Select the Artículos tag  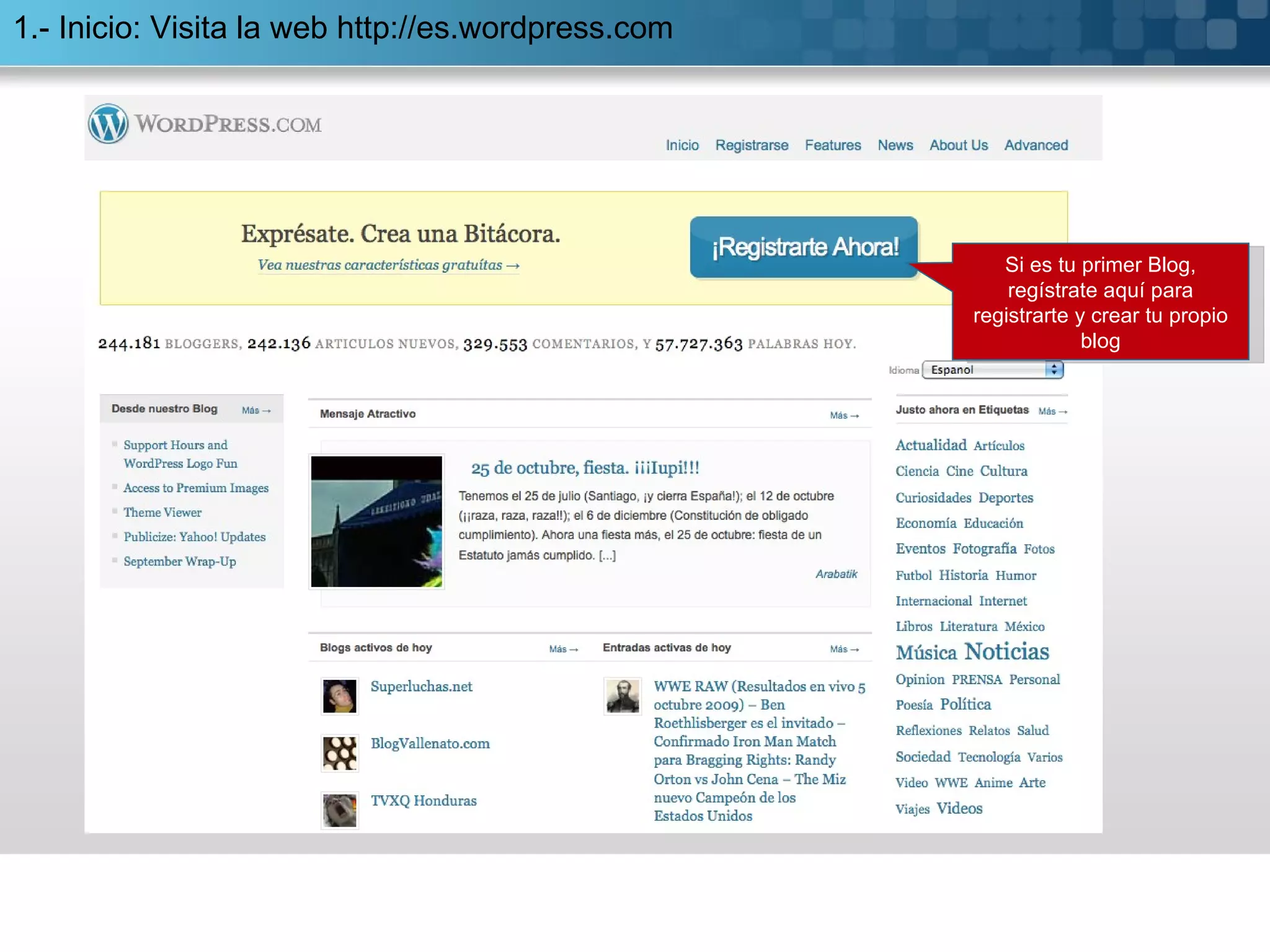pos(998,446)
